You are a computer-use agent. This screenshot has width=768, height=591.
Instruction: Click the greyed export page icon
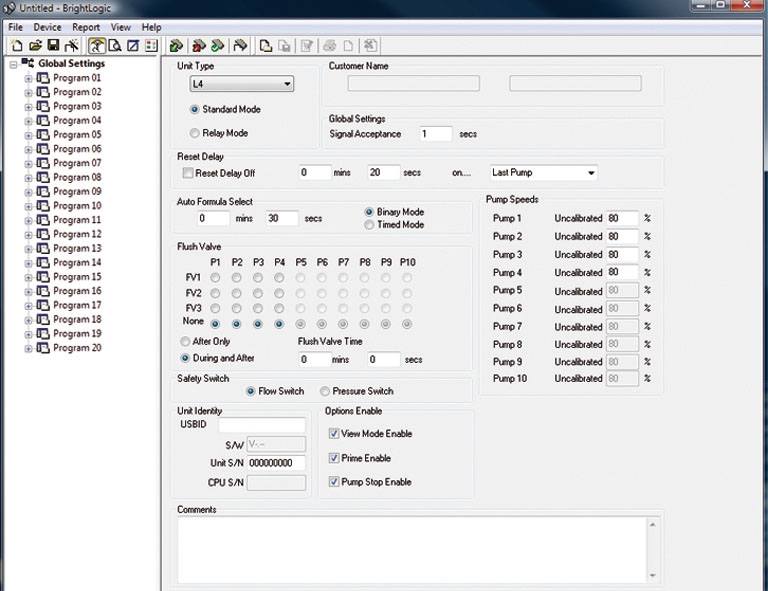pos(370,46)
